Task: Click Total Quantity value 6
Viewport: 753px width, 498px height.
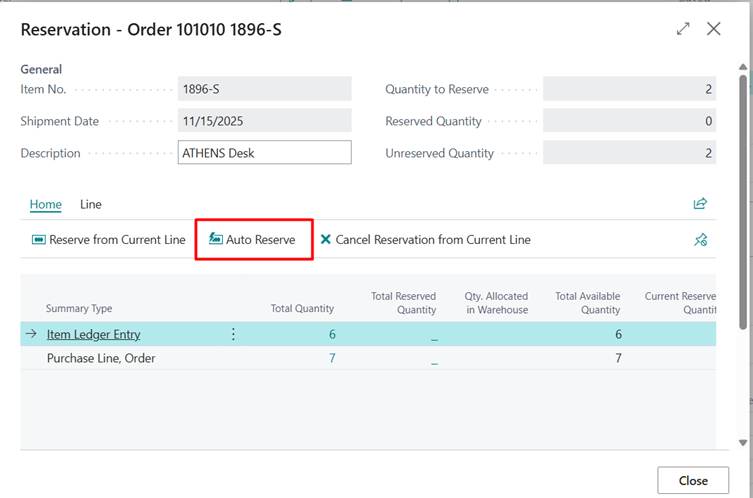Action: pyautogui.click(x=331, y=334)
